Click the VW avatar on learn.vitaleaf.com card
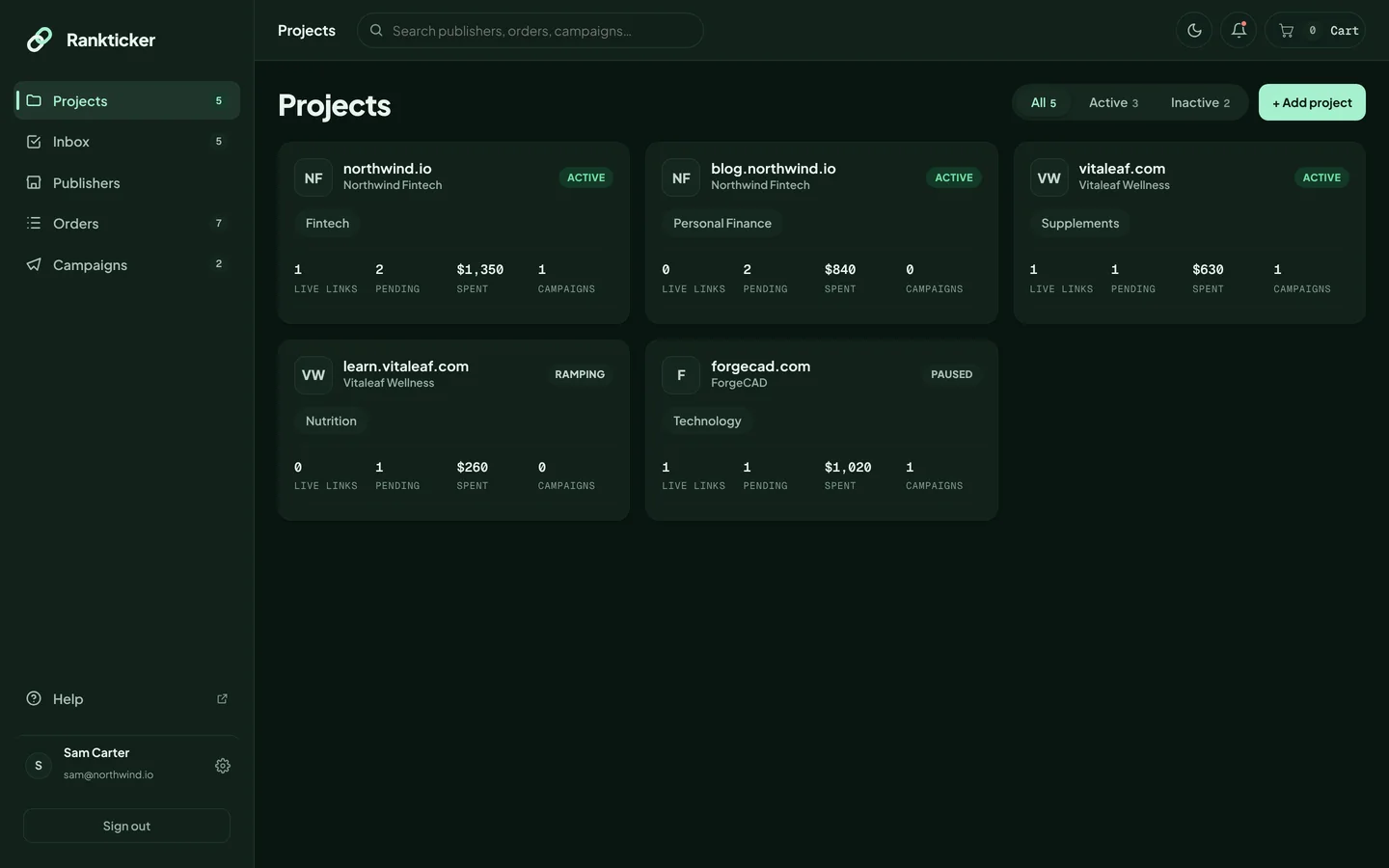The height and width of the screenshot is (868, 1389). [x=313, y=375]
